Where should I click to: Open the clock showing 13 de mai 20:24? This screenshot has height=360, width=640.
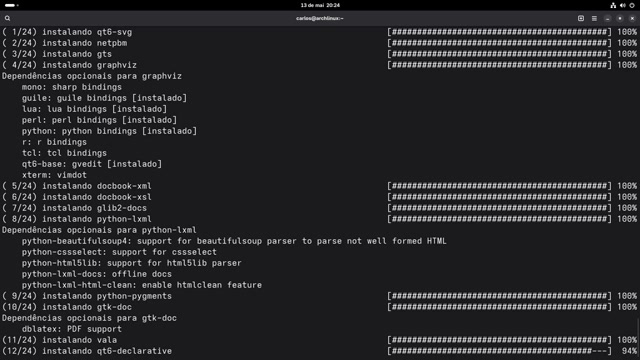[320, 5]
